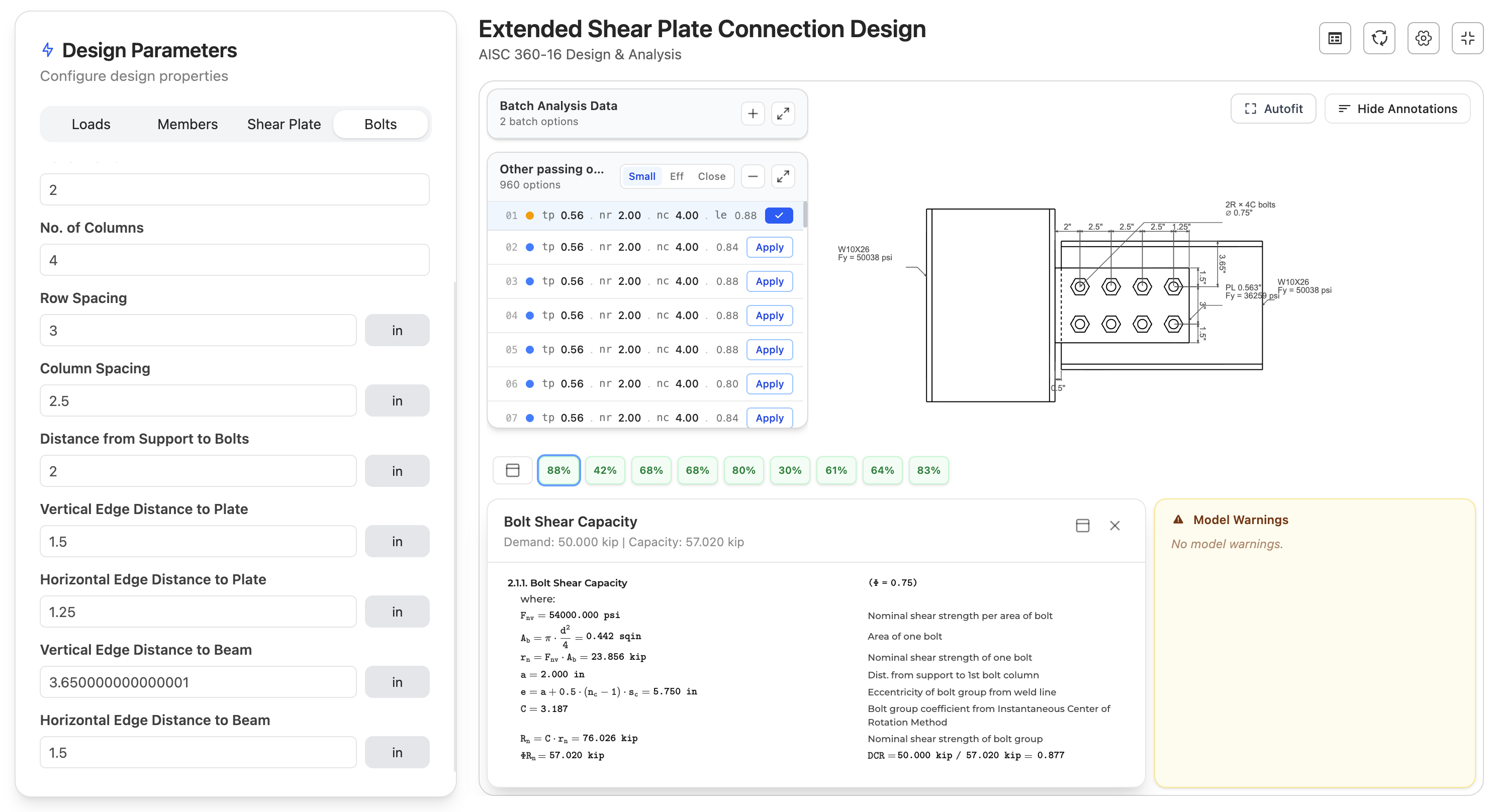Open Vertical Edge Distance to Plate unit dropdown
Screen dimensions: 1499x812
397,542
